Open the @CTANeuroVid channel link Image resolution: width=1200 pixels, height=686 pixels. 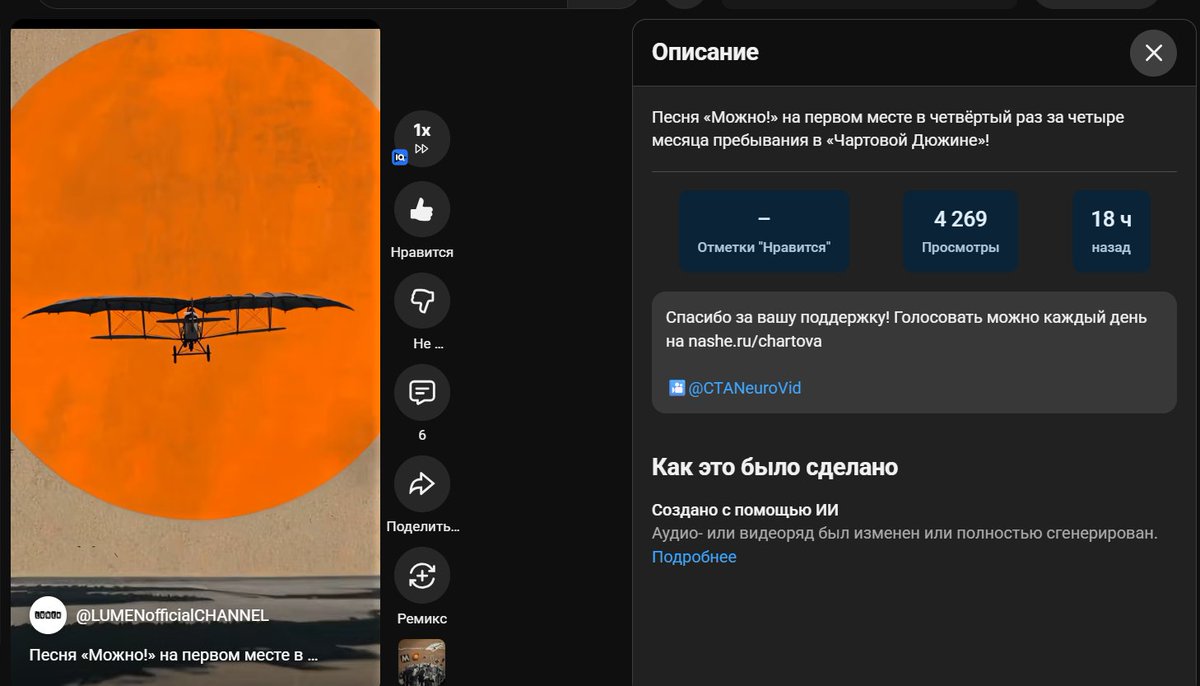pyautogui.click(x=745, y=388)
